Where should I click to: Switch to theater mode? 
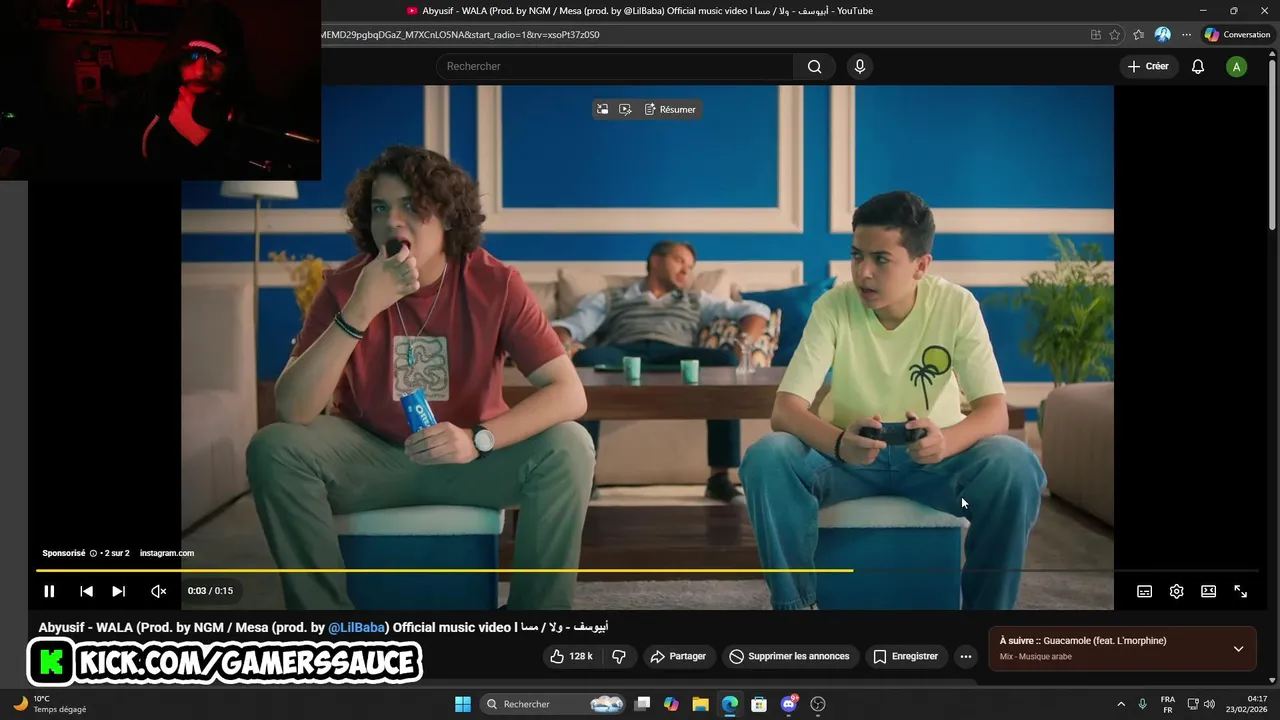pos(1208,591)
